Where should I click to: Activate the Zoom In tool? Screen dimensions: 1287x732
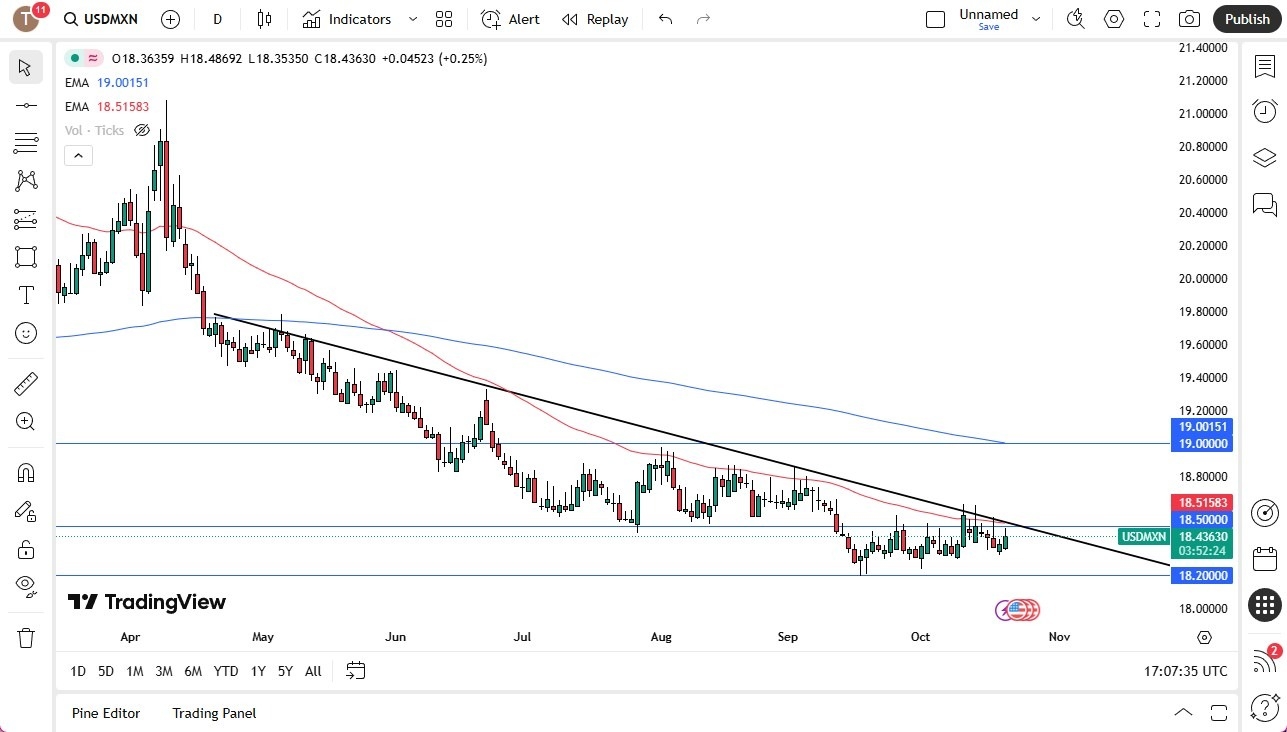click(x=26, y=421)
